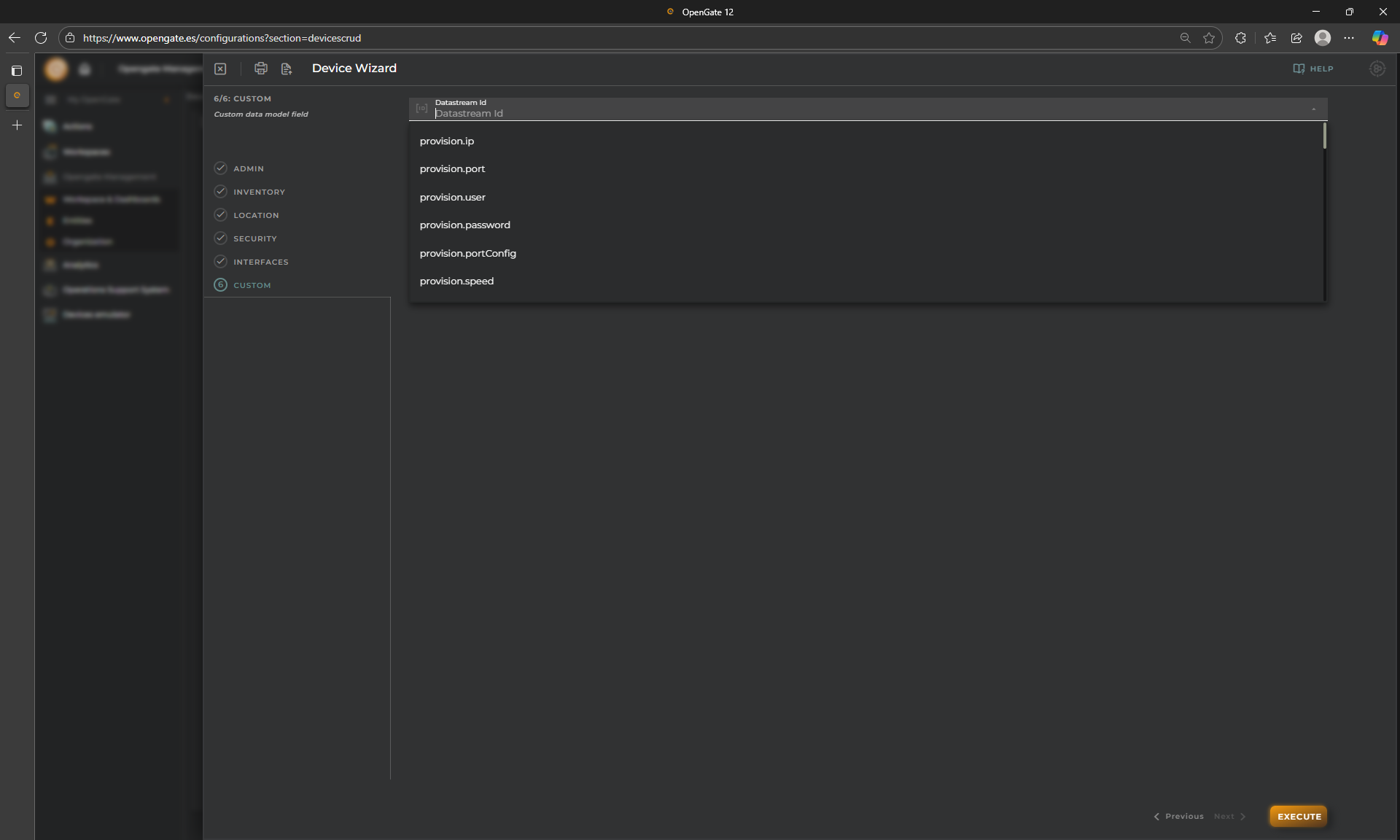Click the browser favorites star icon
The image size is (1400, 840).
pyautogui.click(x=1209, y=38)
